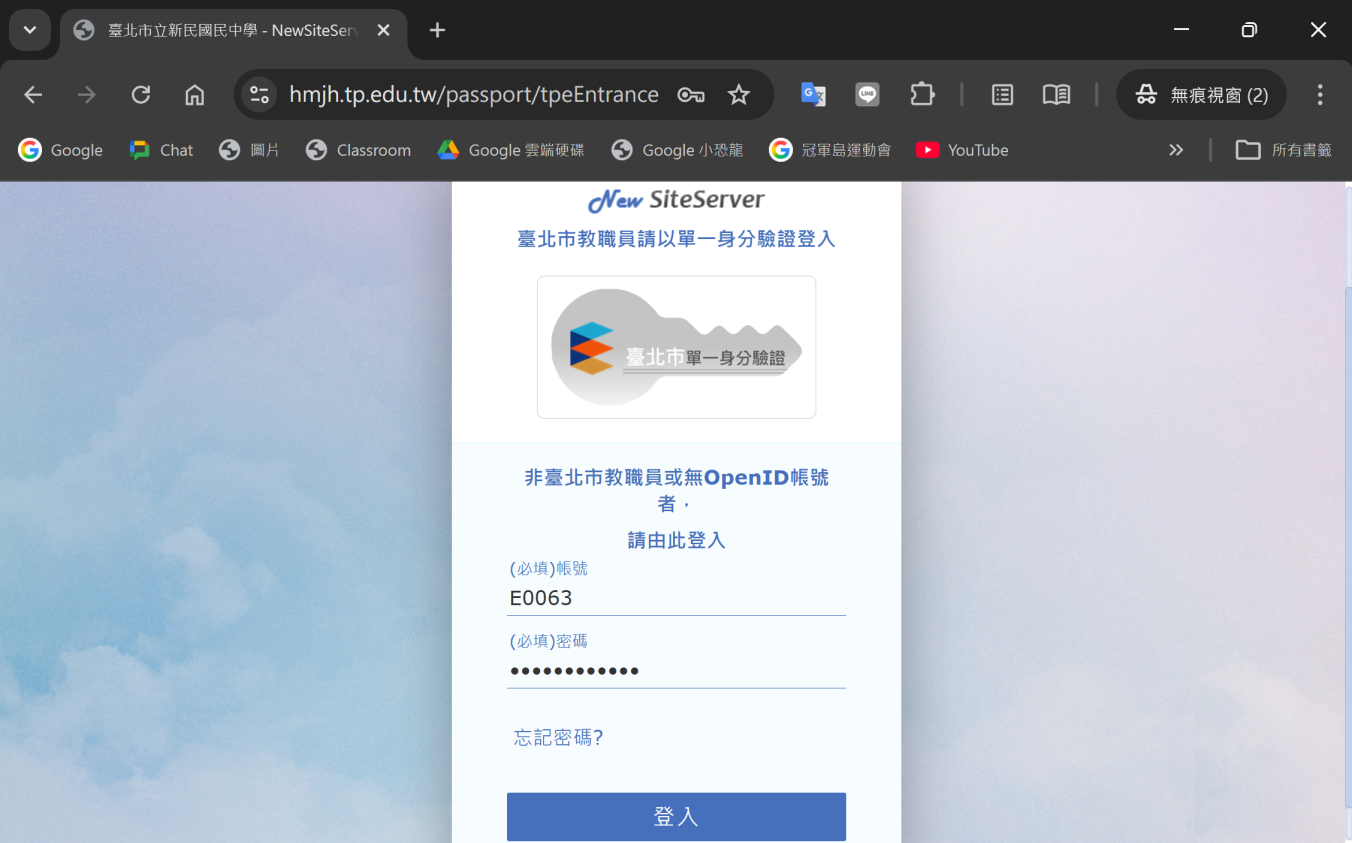Click the 無痕視窗 (2) incognito indicator
Viewport: 1352px width, 843px height.
point(1201,95)
